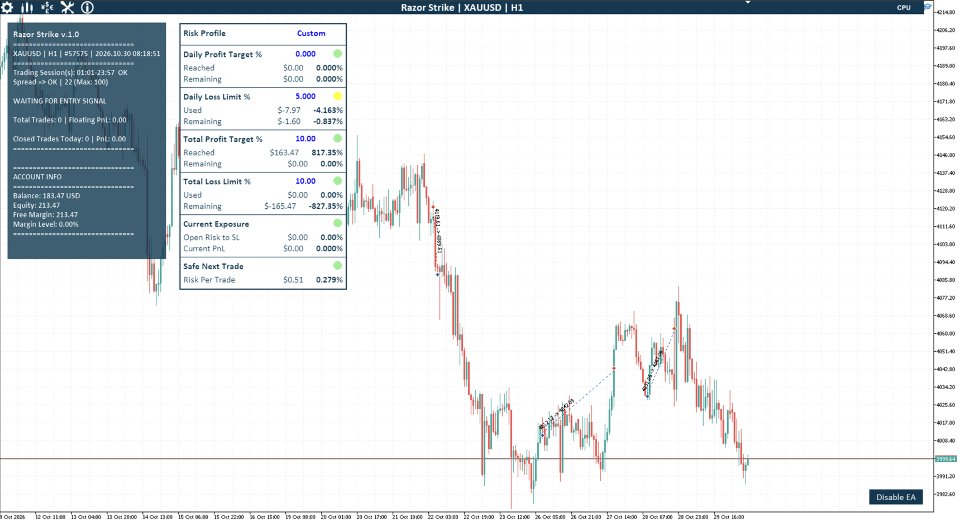Click the candlestick chart icon
This screenshot has height=522, width=960.
(x=27, y=7)
